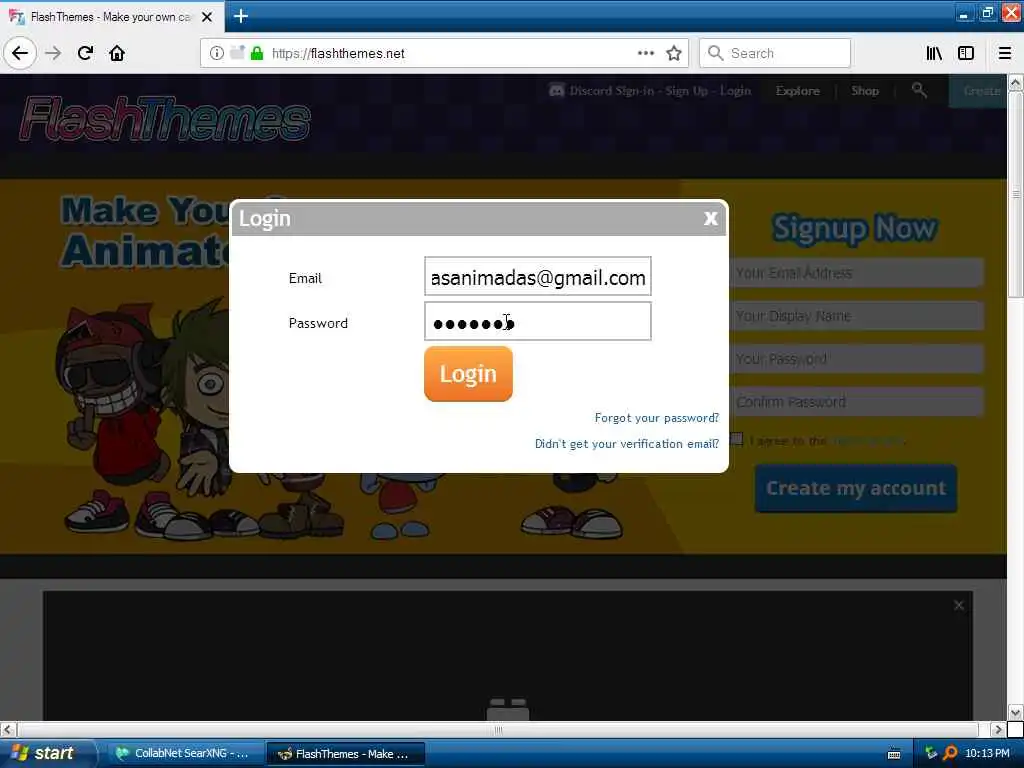1024x768 pixels.
Task: Open the browser home page icon
Action: click(x=117, y=53)
